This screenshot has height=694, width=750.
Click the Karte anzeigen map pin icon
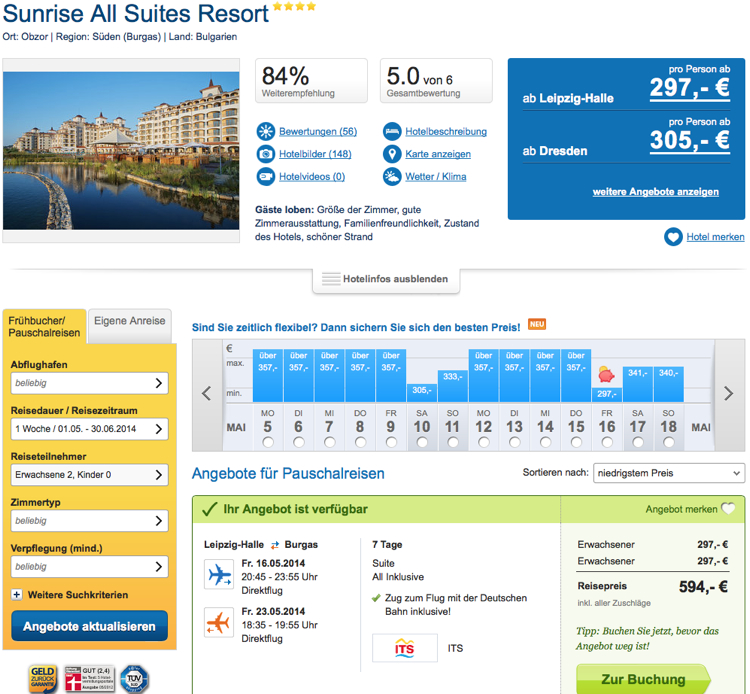(x=392, y=154)
